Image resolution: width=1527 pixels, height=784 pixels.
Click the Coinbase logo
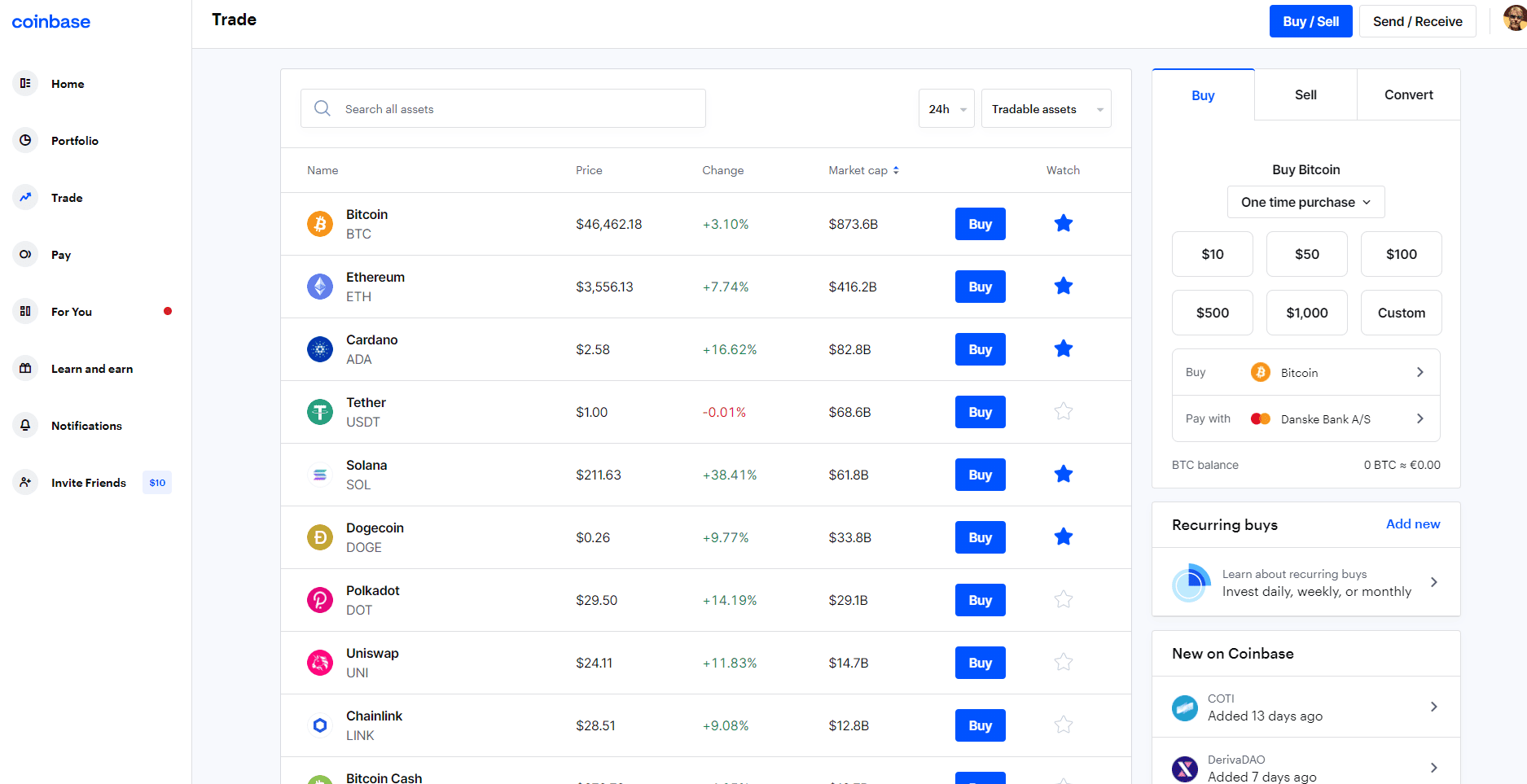(50, 22)
